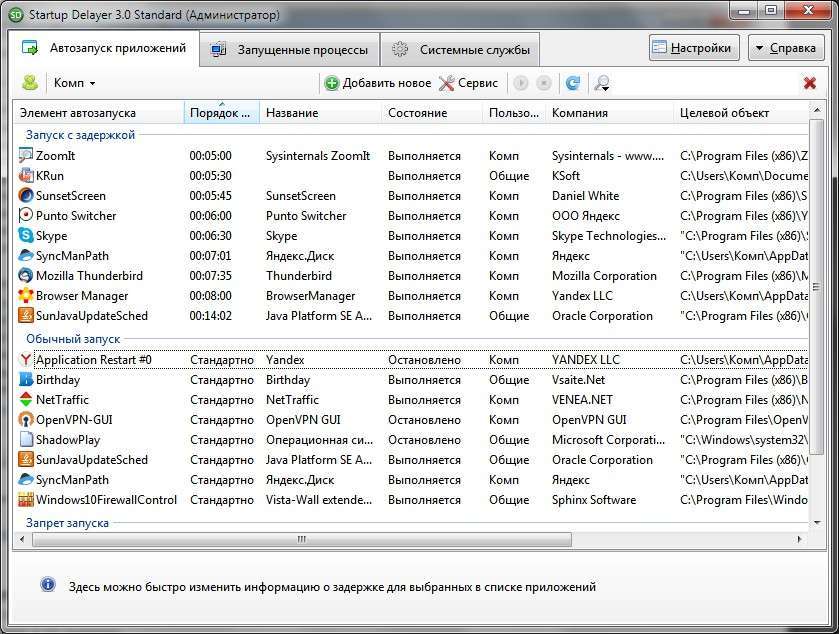
Task: Switch to Системные службы tab
Action: 460,50
